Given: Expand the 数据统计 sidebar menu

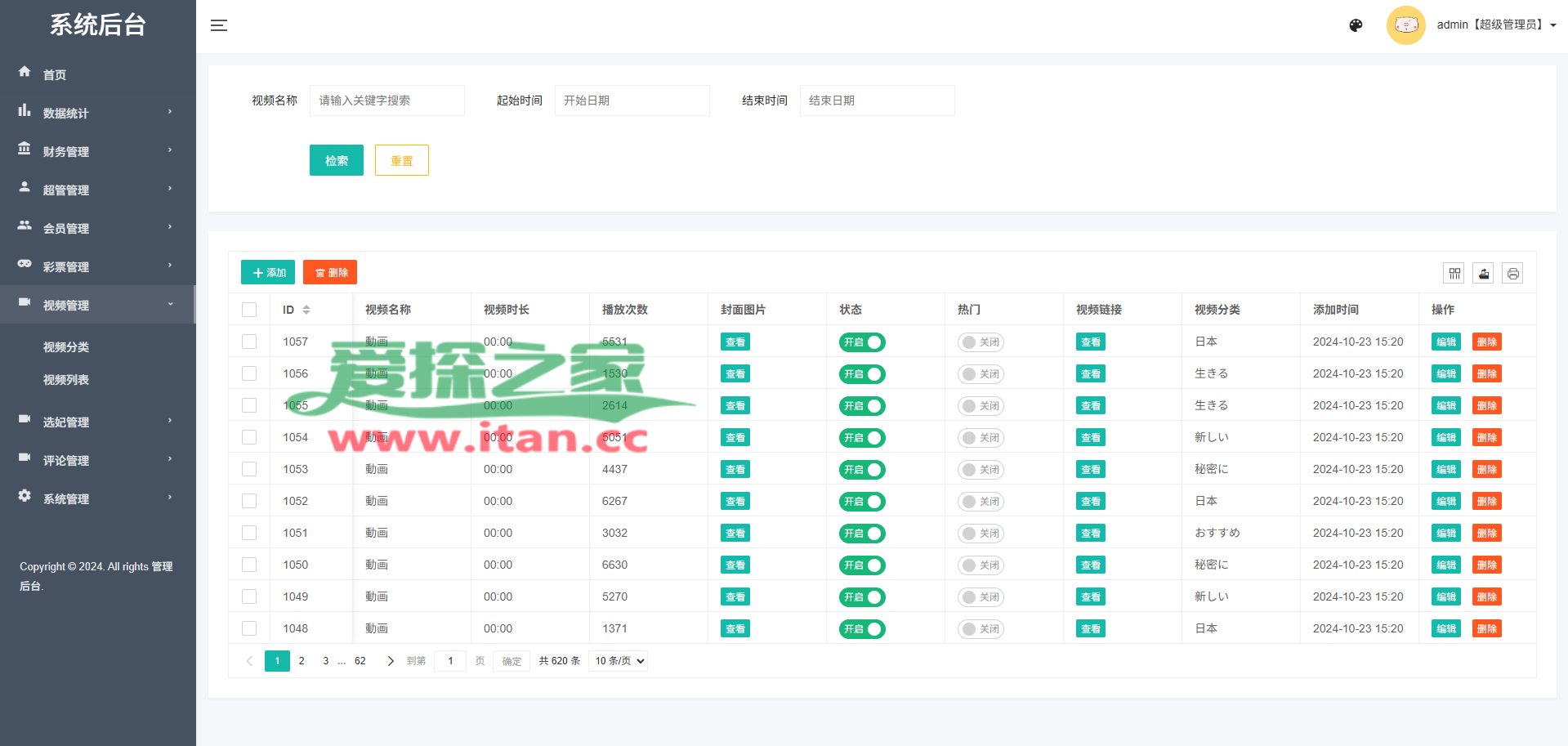Looking at the screenshot, I should [x=97, y=113].
